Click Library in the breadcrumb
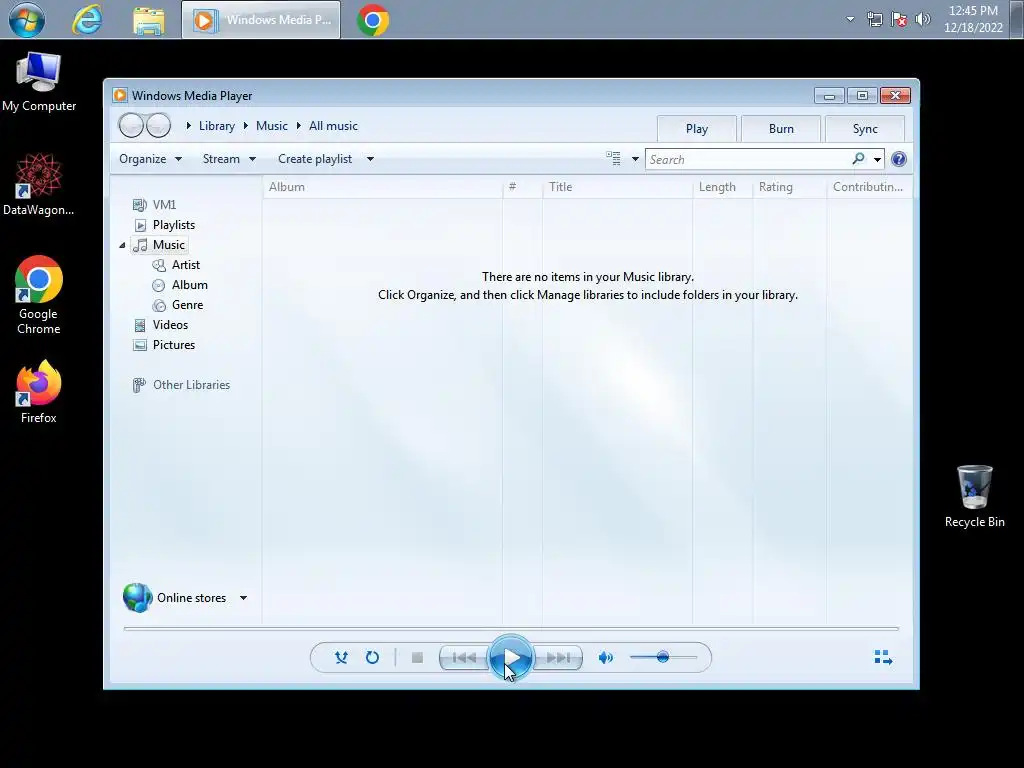Viewport: 1024px width, 768px height. [217, 126]
